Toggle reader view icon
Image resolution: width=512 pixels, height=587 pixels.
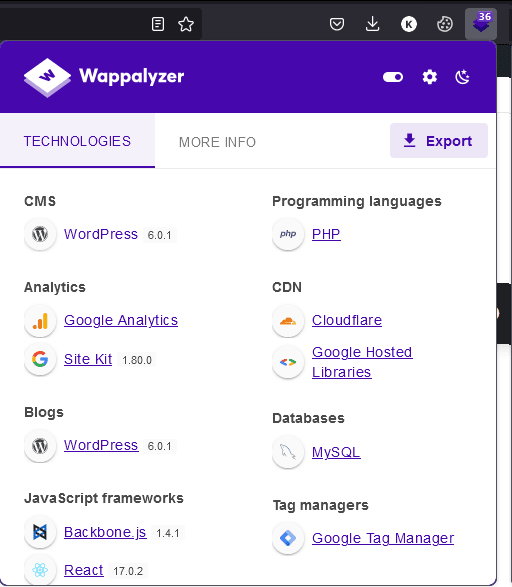tap(158, 24)
